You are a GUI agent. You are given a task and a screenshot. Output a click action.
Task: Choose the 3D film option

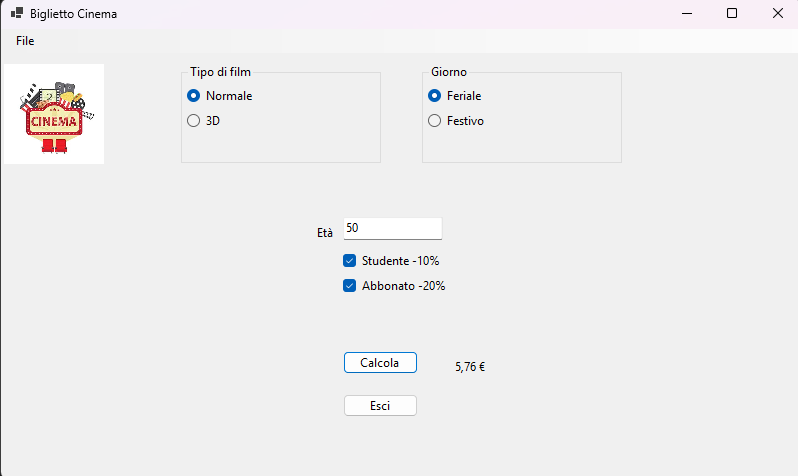(x=204, y=121)
